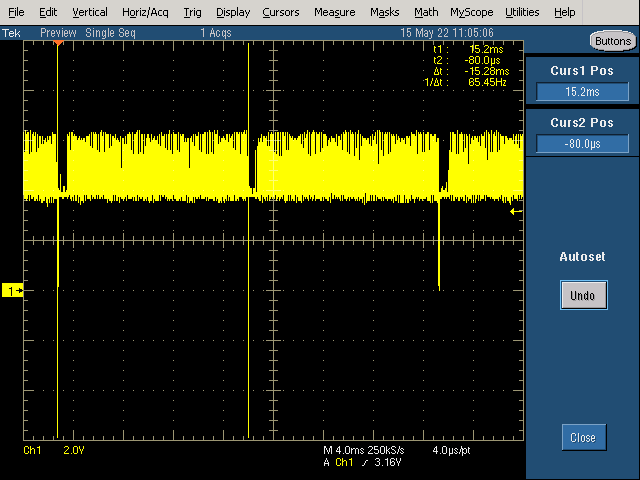The height and width of the screenshot is (480, 640).
Task: Click the Preview acquisition status
Action: coord(58,33)
